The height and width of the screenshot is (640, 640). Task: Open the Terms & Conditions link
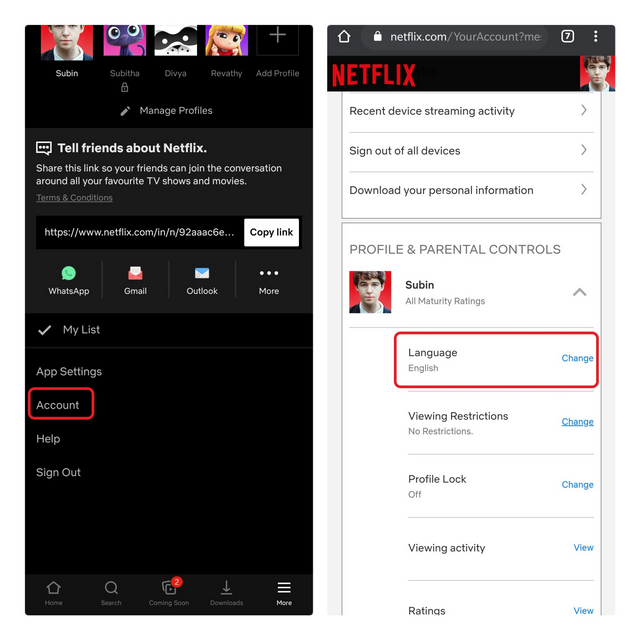click(74, 198)
